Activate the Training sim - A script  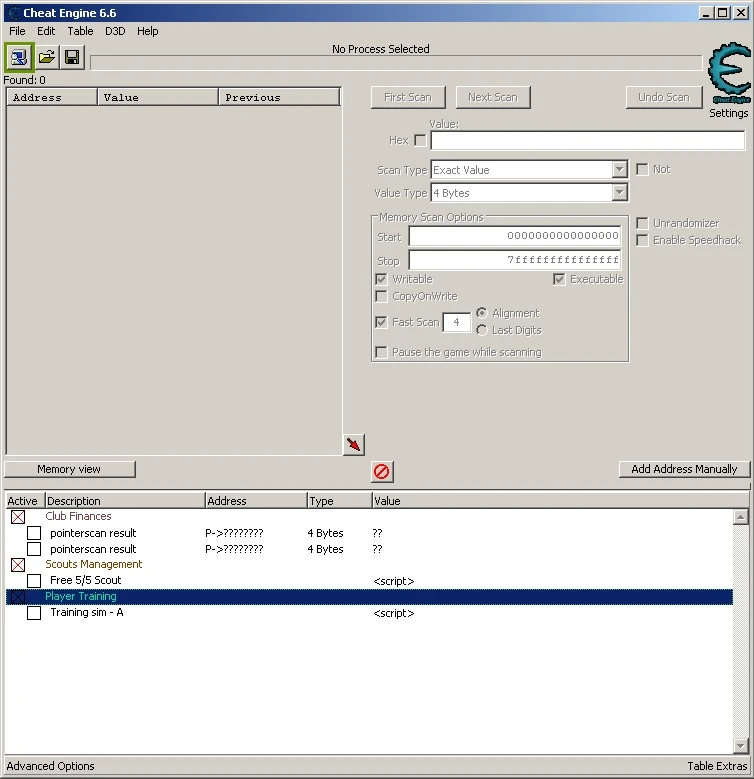tap(34, 613)
